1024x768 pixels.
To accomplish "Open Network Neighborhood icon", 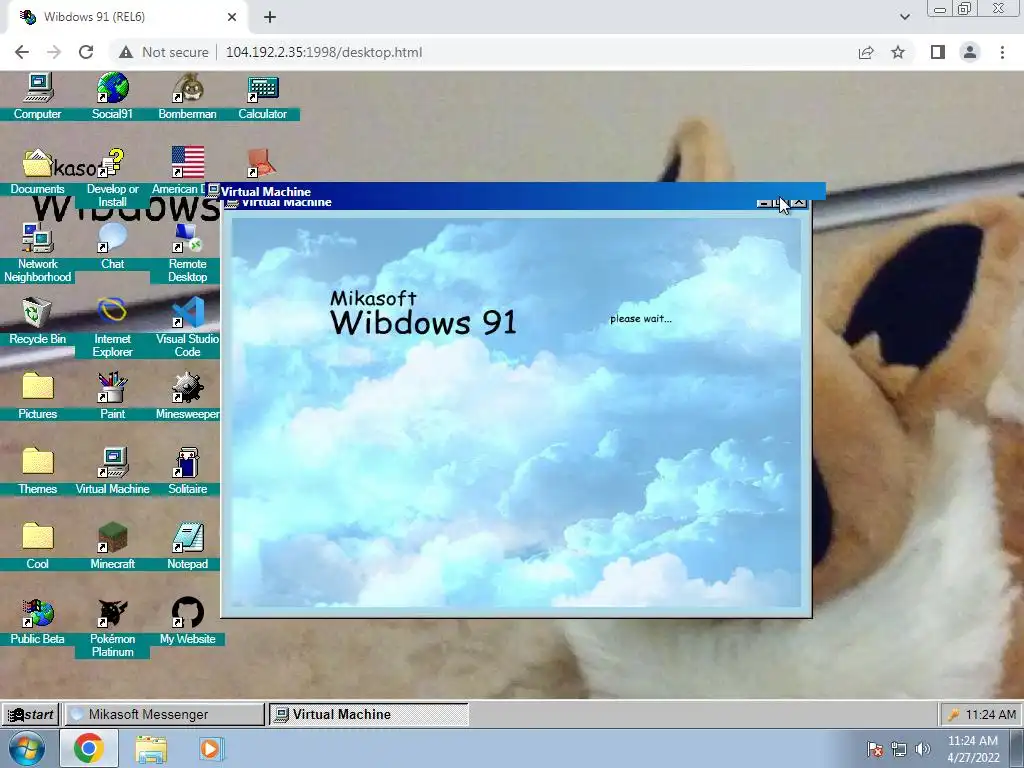I will pyautogui.click(x=37, y=252).
